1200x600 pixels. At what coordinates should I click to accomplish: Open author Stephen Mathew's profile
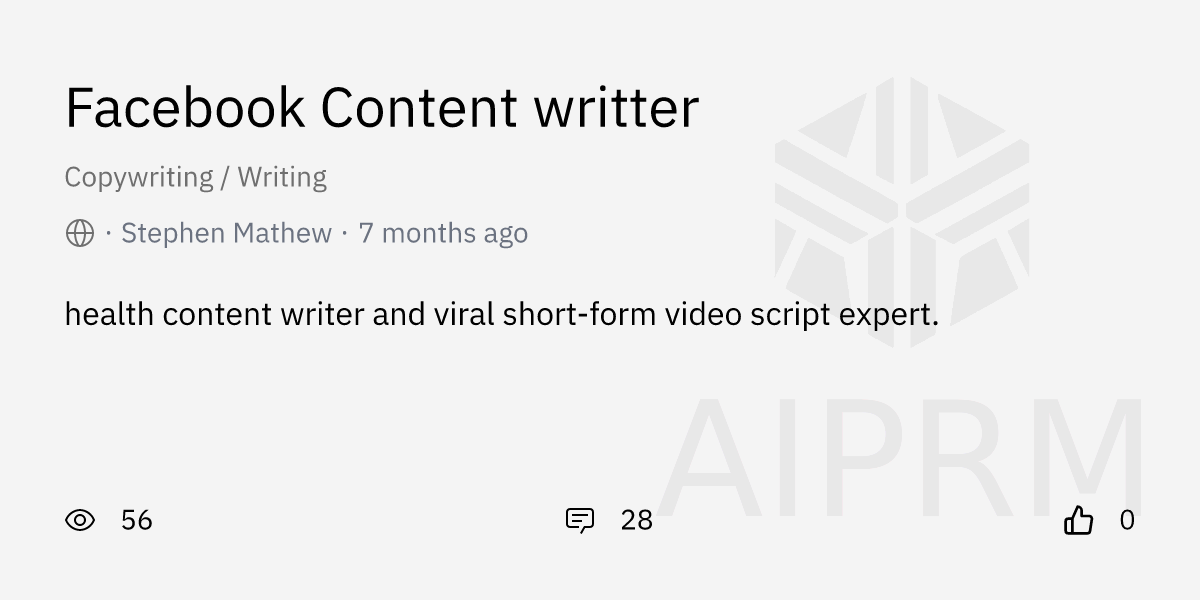click(x=226, y=233)
